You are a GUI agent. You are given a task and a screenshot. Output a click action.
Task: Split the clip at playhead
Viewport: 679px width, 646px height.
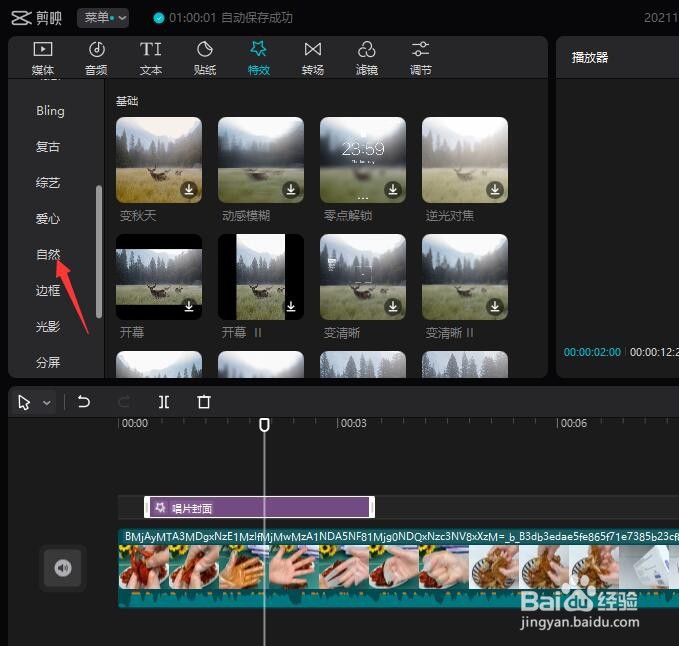tap(164, 402)
